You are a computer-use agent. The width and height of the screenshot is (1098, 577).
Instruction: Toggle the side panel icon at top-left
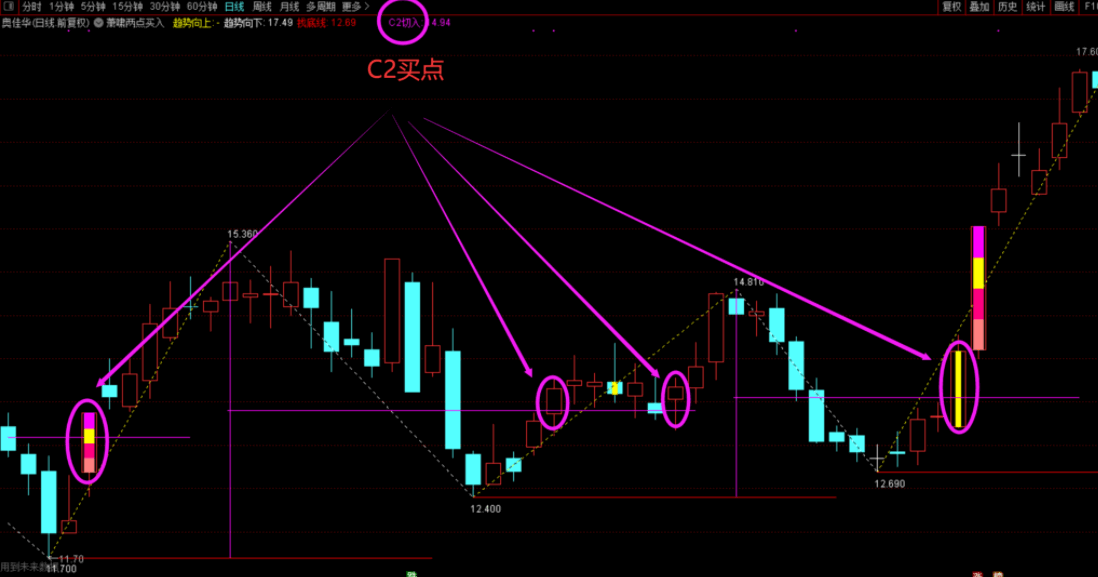(9, 6)
